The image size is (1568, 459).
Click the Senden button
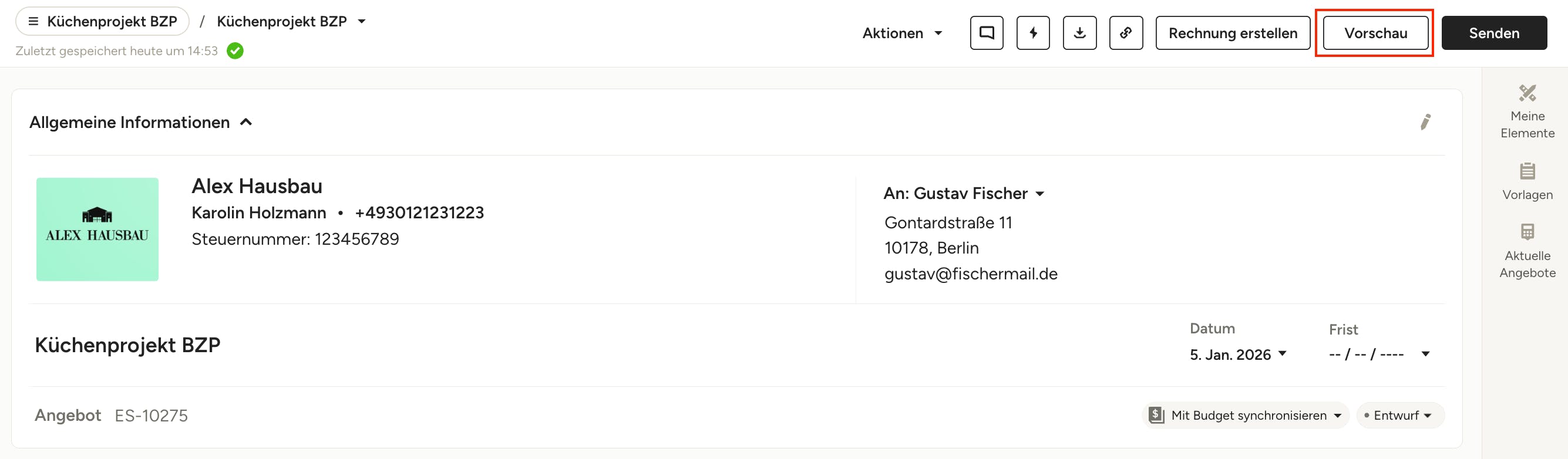[x=1493, y=33]
